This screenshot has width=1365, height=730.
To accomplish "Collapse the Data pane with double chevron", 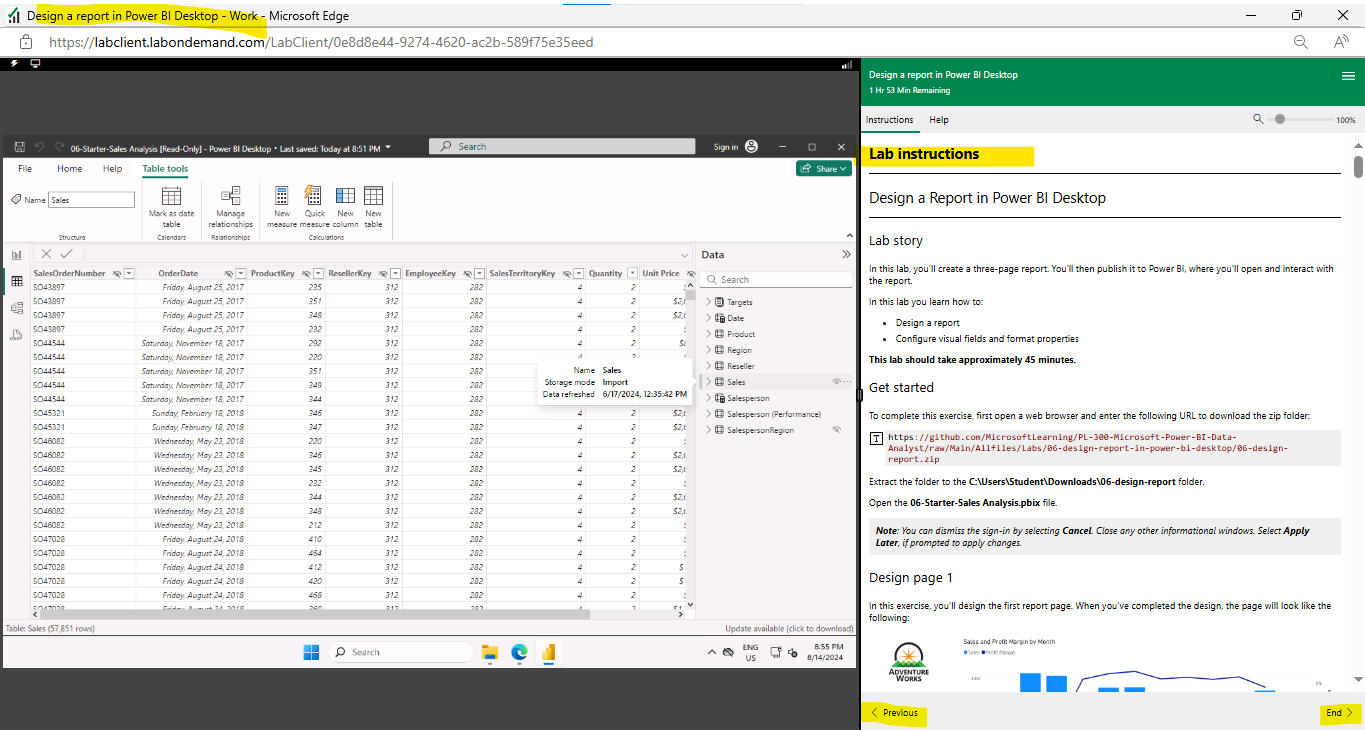I will 846,255.
